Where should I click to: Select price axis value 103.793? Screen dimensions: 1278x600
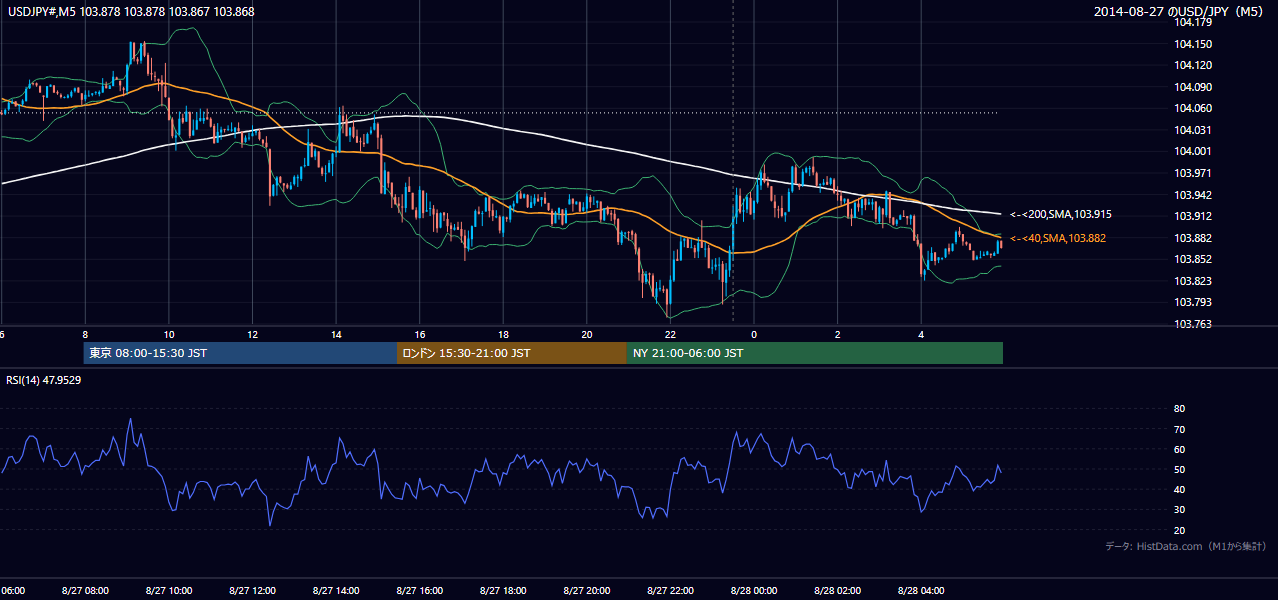click(x=1192, y=302)
